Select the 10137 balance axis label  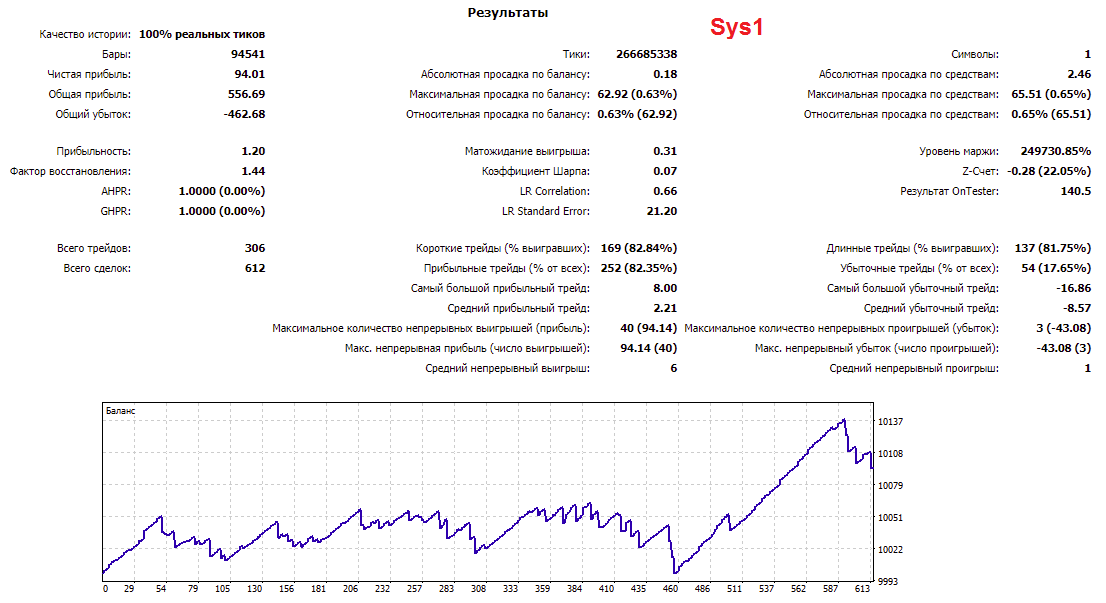point(890,422)
